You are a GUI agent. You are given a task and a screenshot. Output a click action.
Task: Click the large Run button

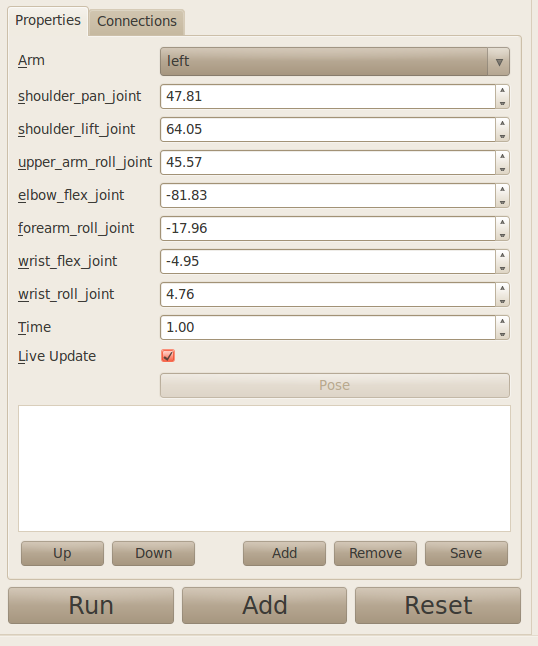tap(91, 605)
